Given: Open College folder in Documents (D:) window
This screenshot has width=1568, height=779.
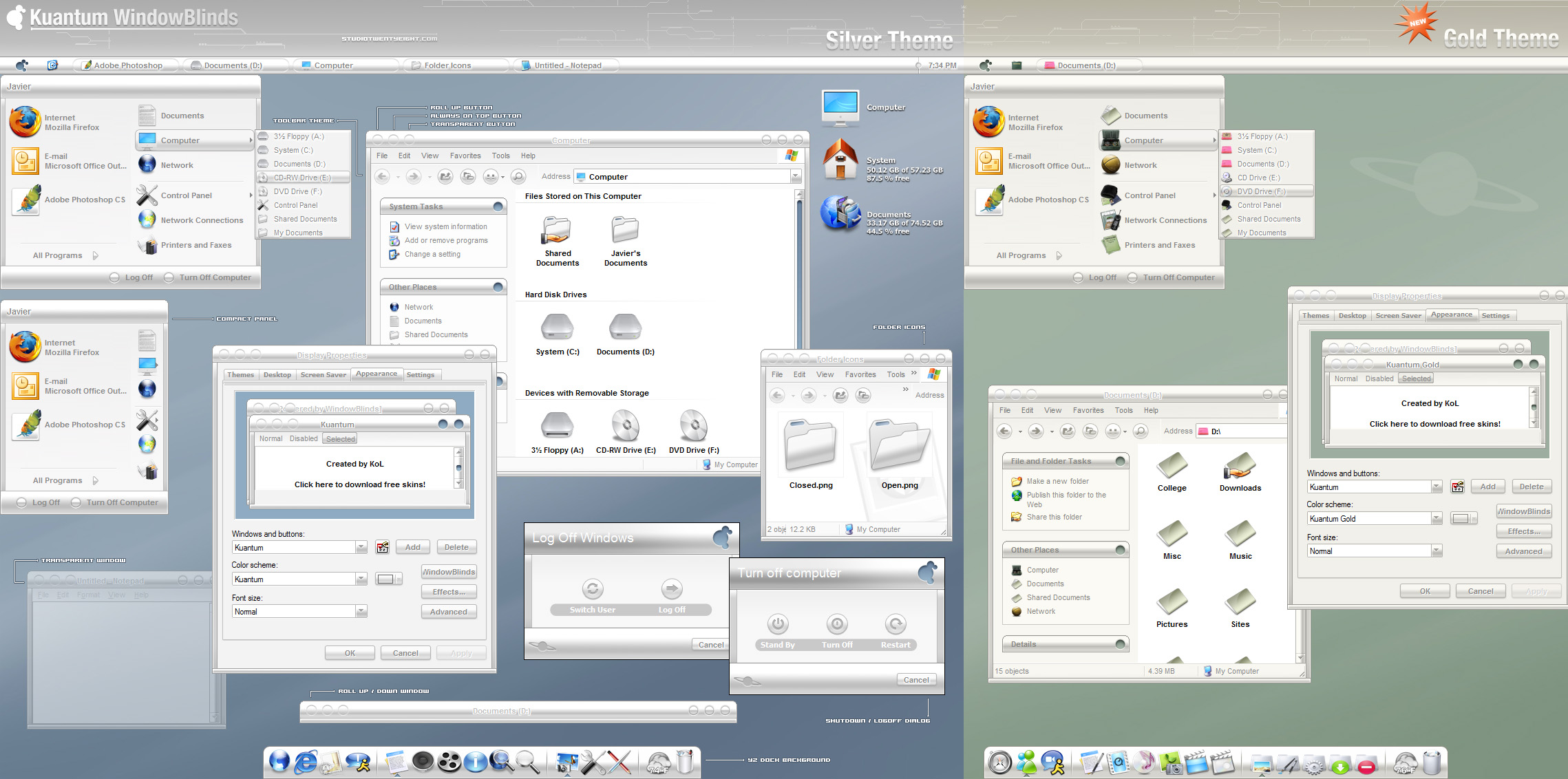Looking at the screenshot, I should (1172, 472).
